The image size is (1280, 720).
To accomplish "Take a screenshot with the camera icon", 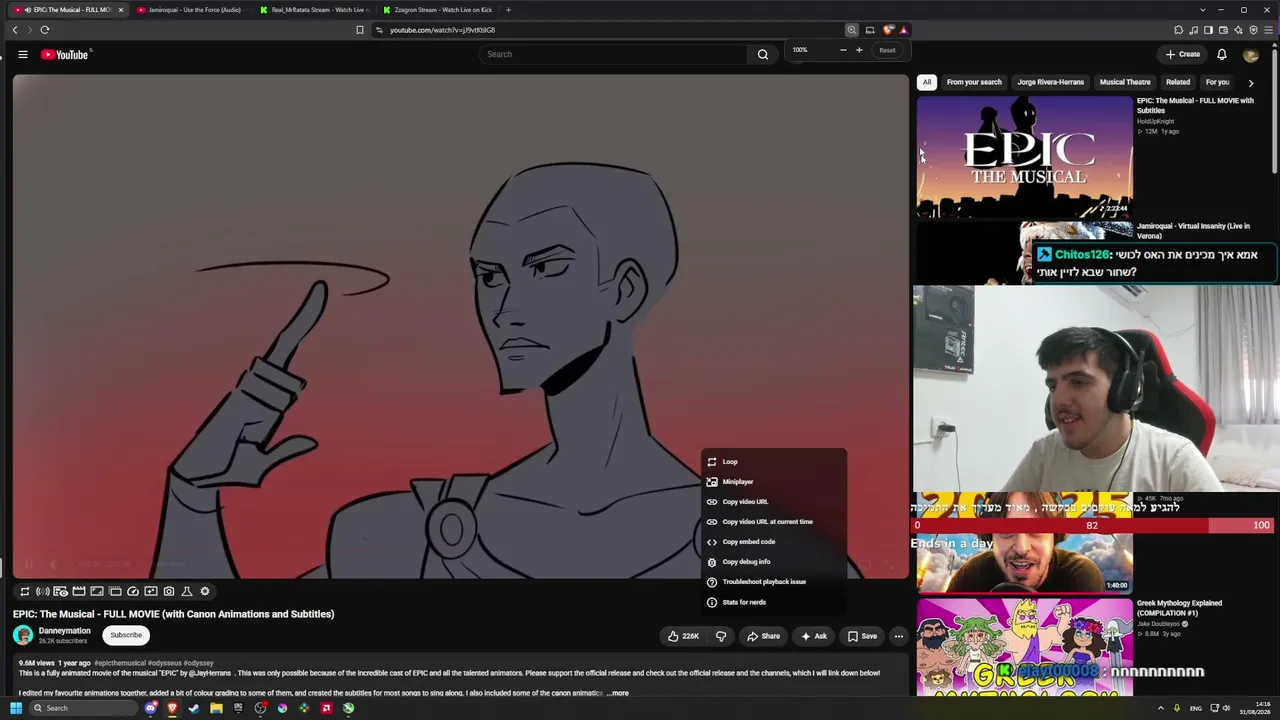I will pyautogui.click(x=169, y=591).
